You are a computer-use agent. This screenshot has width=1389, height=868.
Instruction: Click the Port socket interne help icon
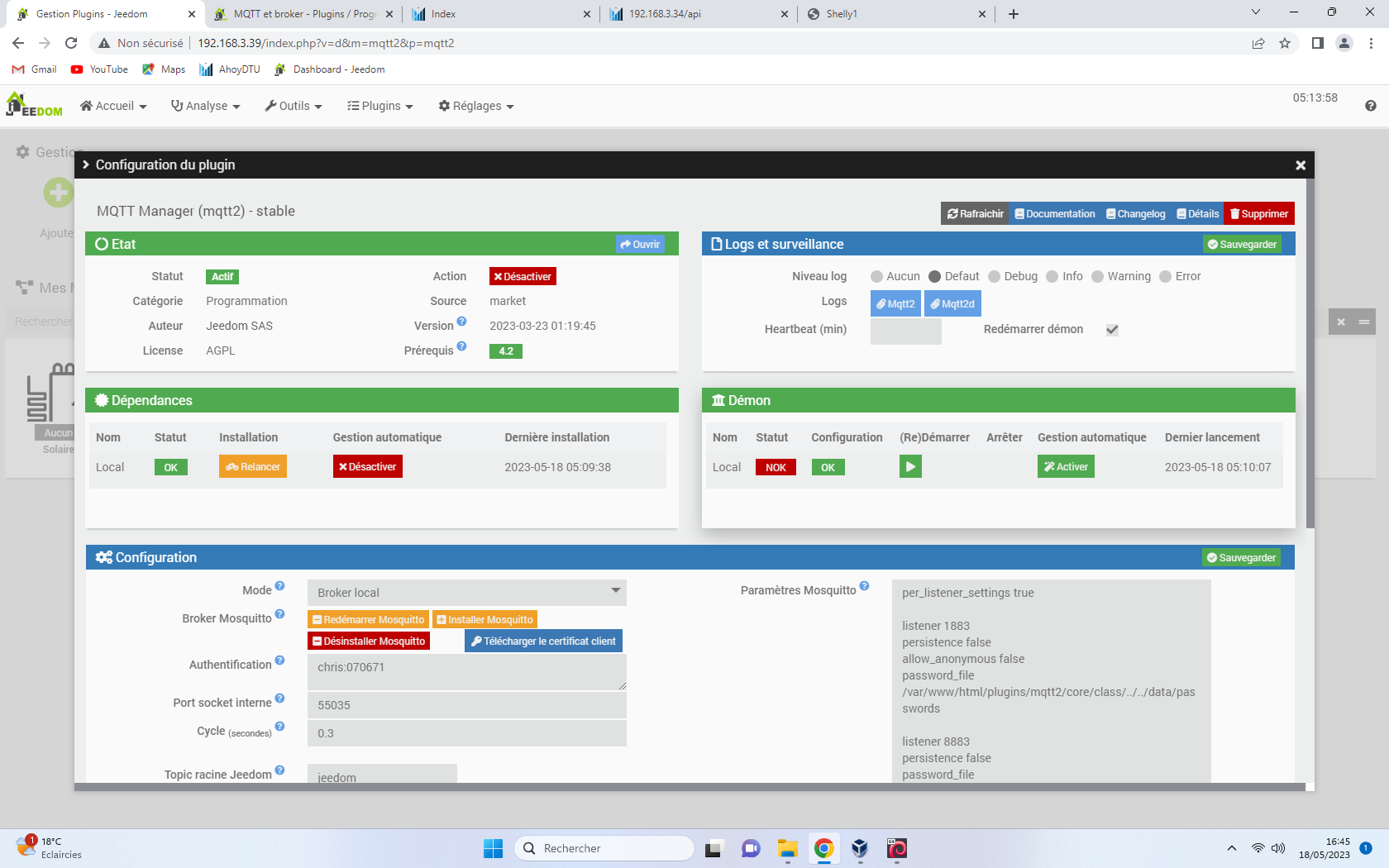click(279, 699)
